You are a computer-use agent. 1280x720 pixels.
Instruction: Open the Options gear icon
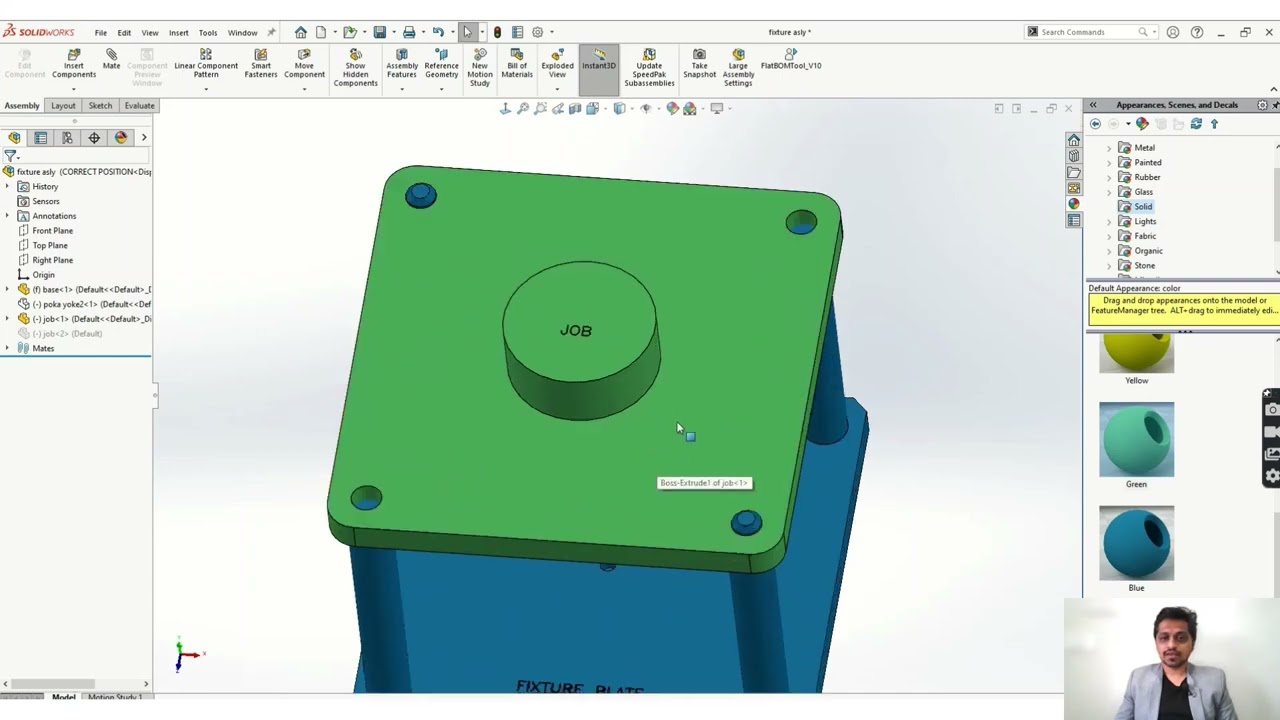tap(537, 32)
